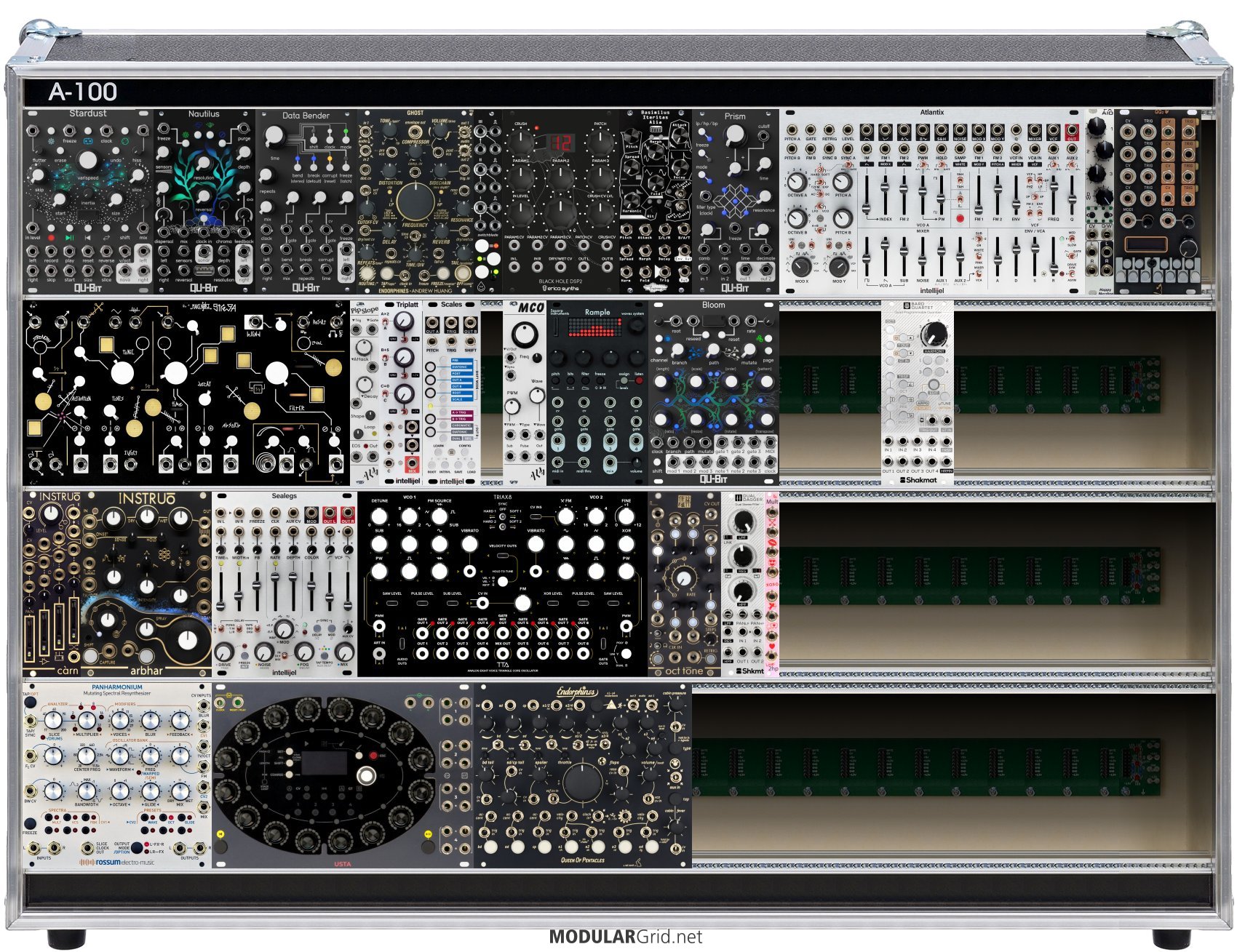Click the Rample module label

[597, 312]
